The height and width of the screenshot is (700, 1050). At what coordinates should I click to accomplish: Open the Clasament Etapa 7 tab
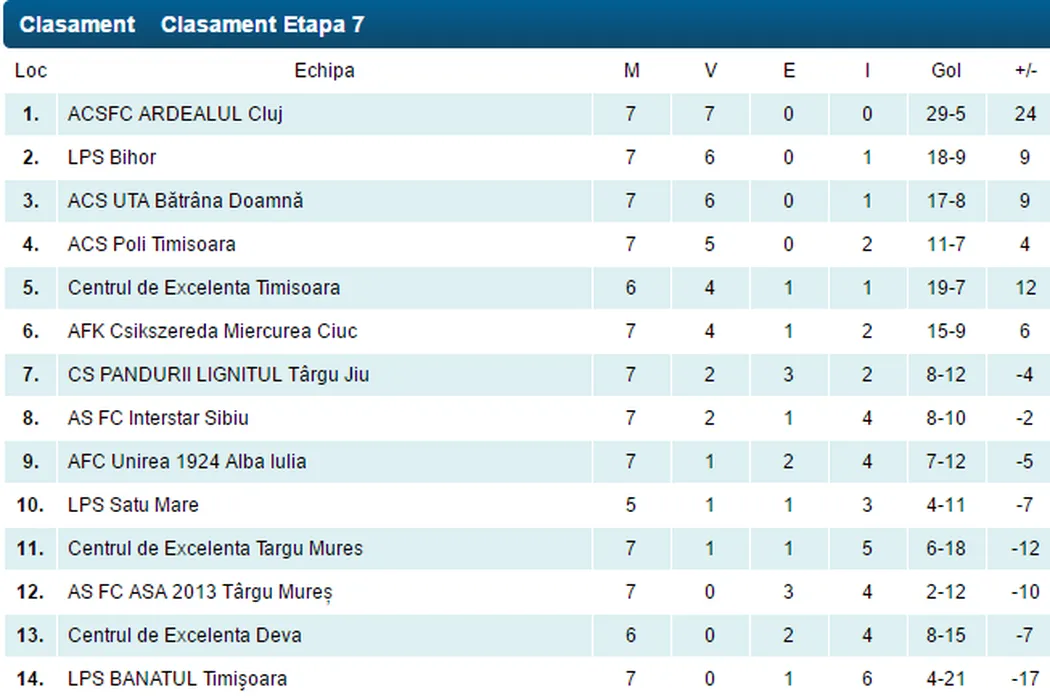[x=262, y=25]
